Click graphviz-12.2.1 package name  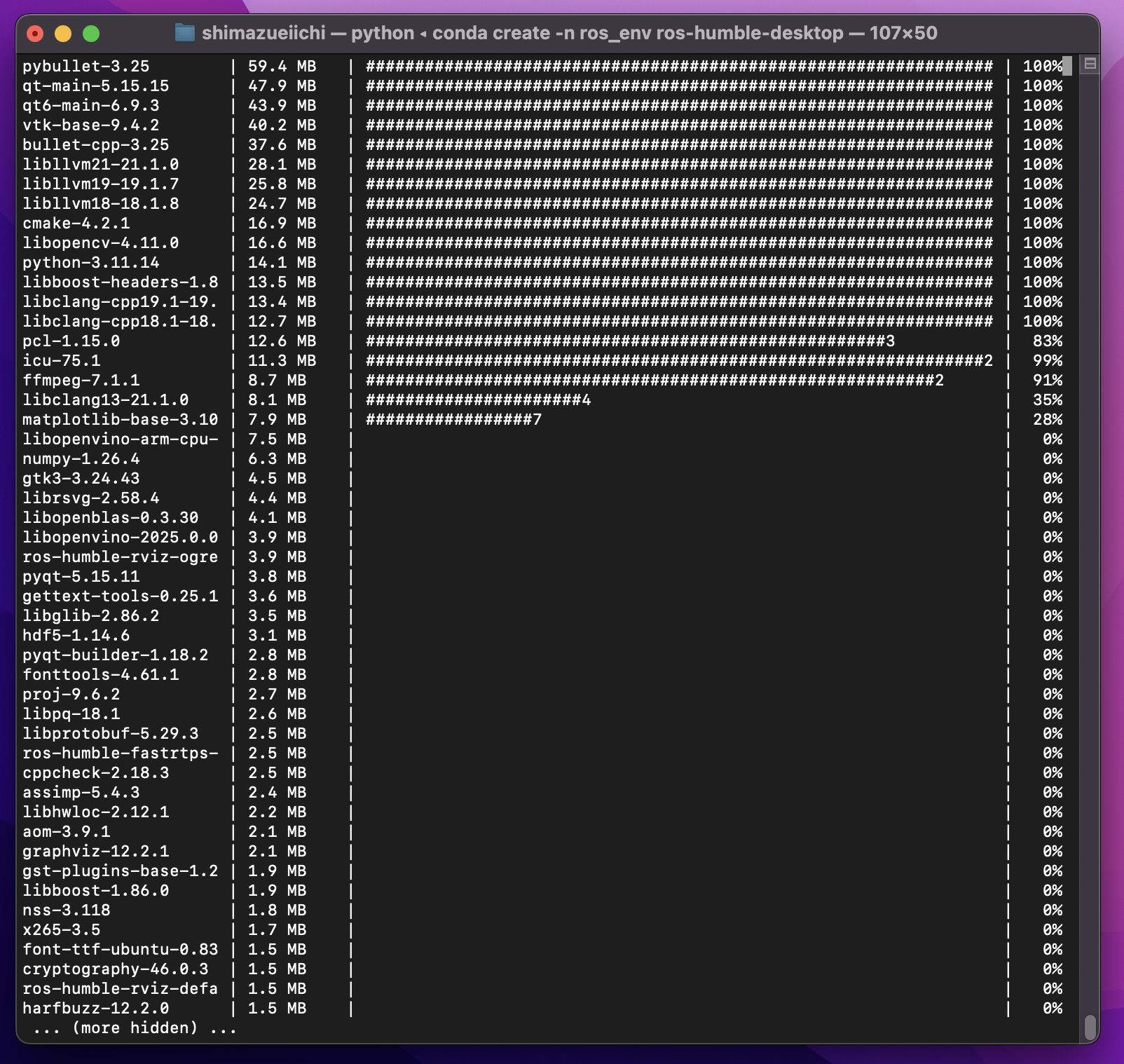pyautogui.click(x=95, y=851)
